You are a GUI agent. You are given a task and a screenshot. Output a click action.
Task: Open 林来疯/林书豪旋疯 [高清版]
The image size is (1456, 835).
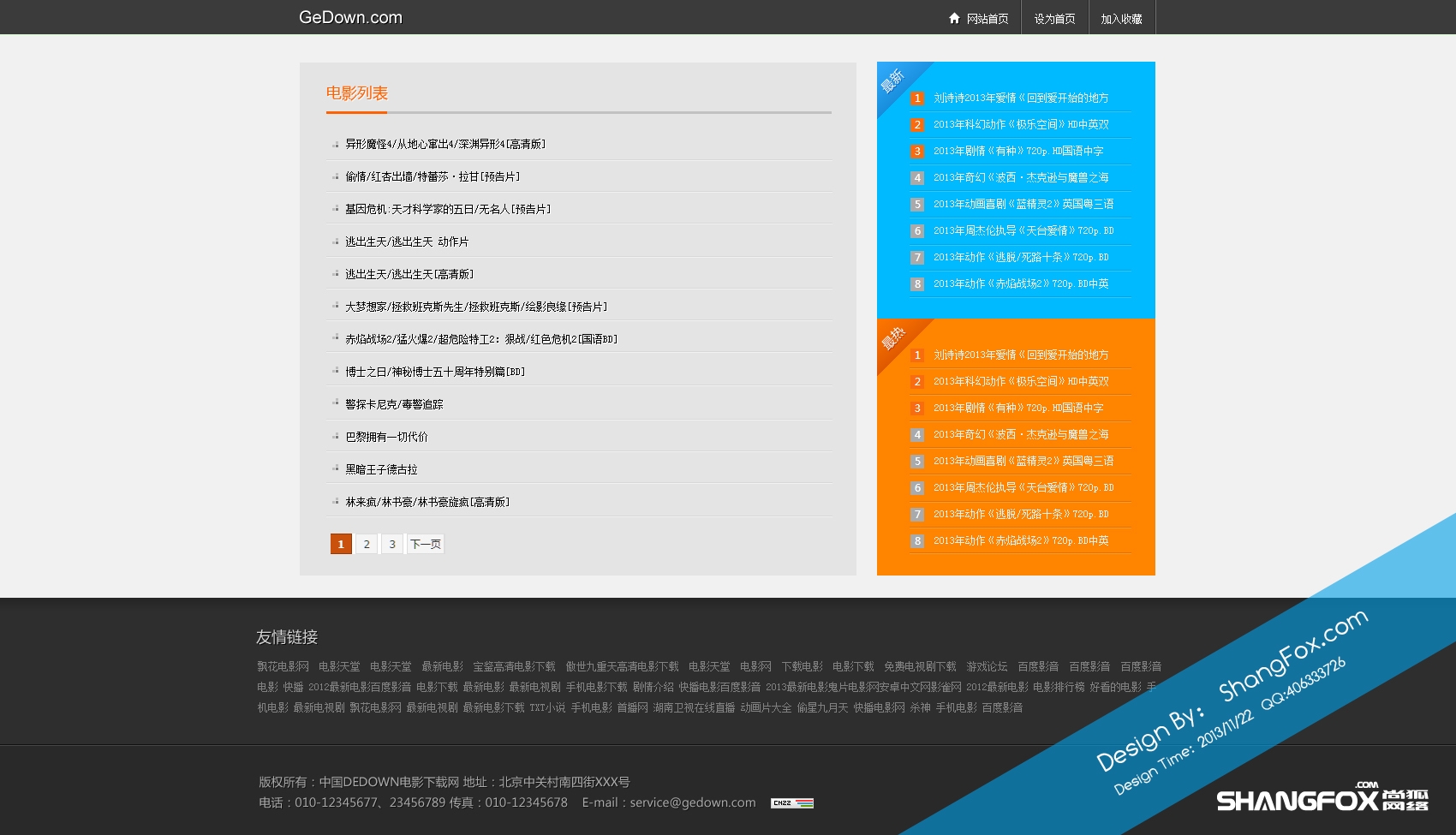point(427,503)
